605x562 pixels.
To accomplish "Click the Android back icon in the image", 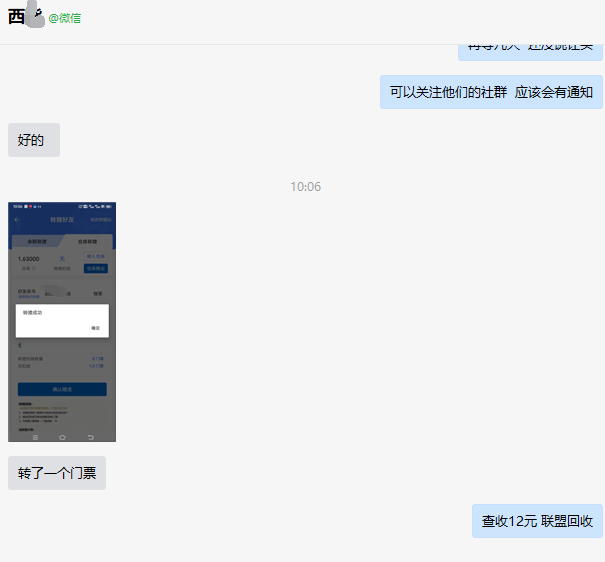I will tap(90, 437).
